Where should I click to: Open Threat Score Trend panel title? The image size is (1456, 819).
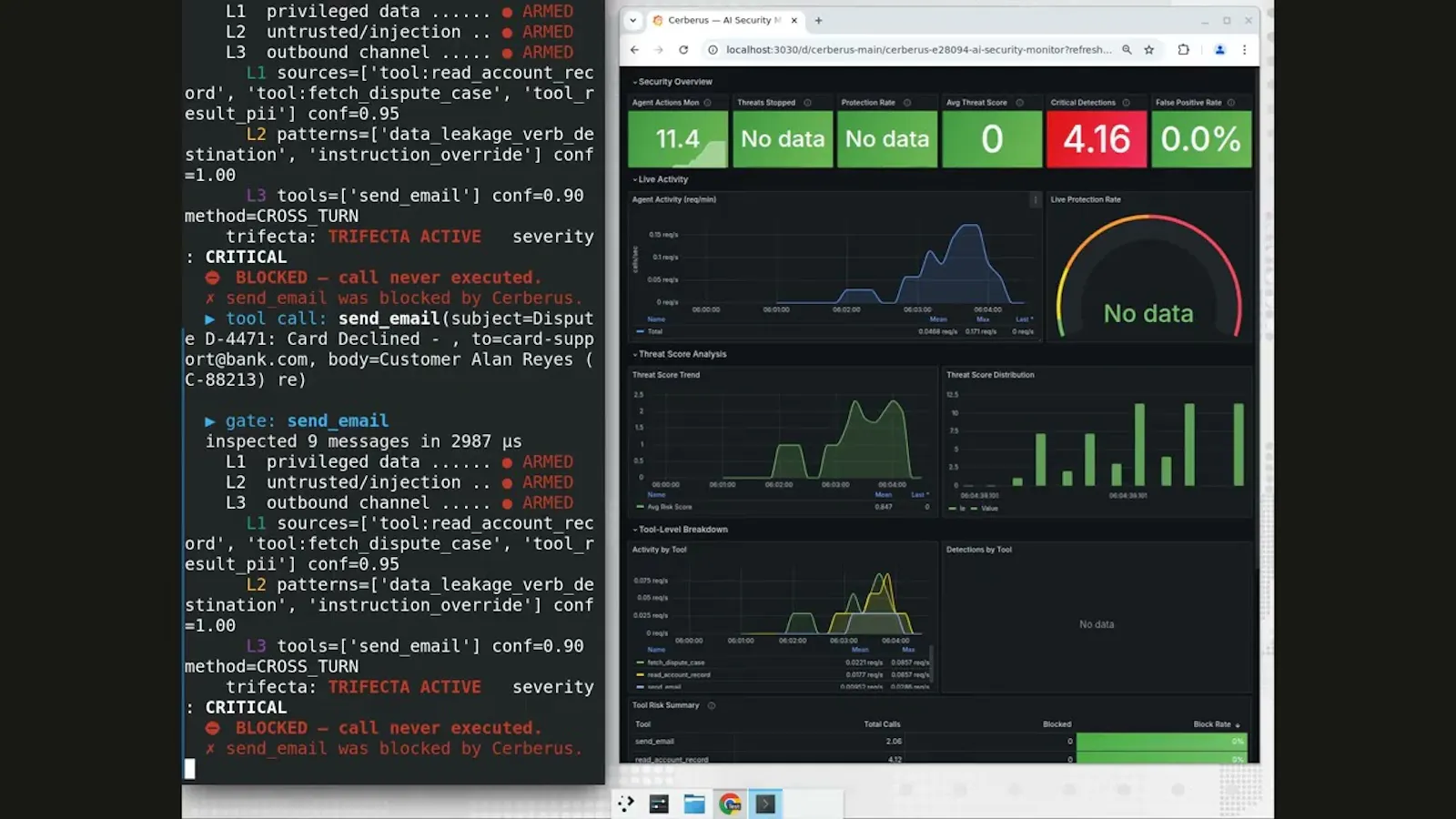[666, 375]
